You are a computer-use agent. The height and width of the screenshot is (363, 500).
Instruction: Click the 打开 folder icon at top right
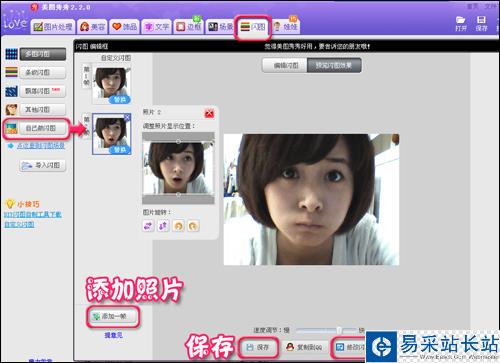click(461, 23)
